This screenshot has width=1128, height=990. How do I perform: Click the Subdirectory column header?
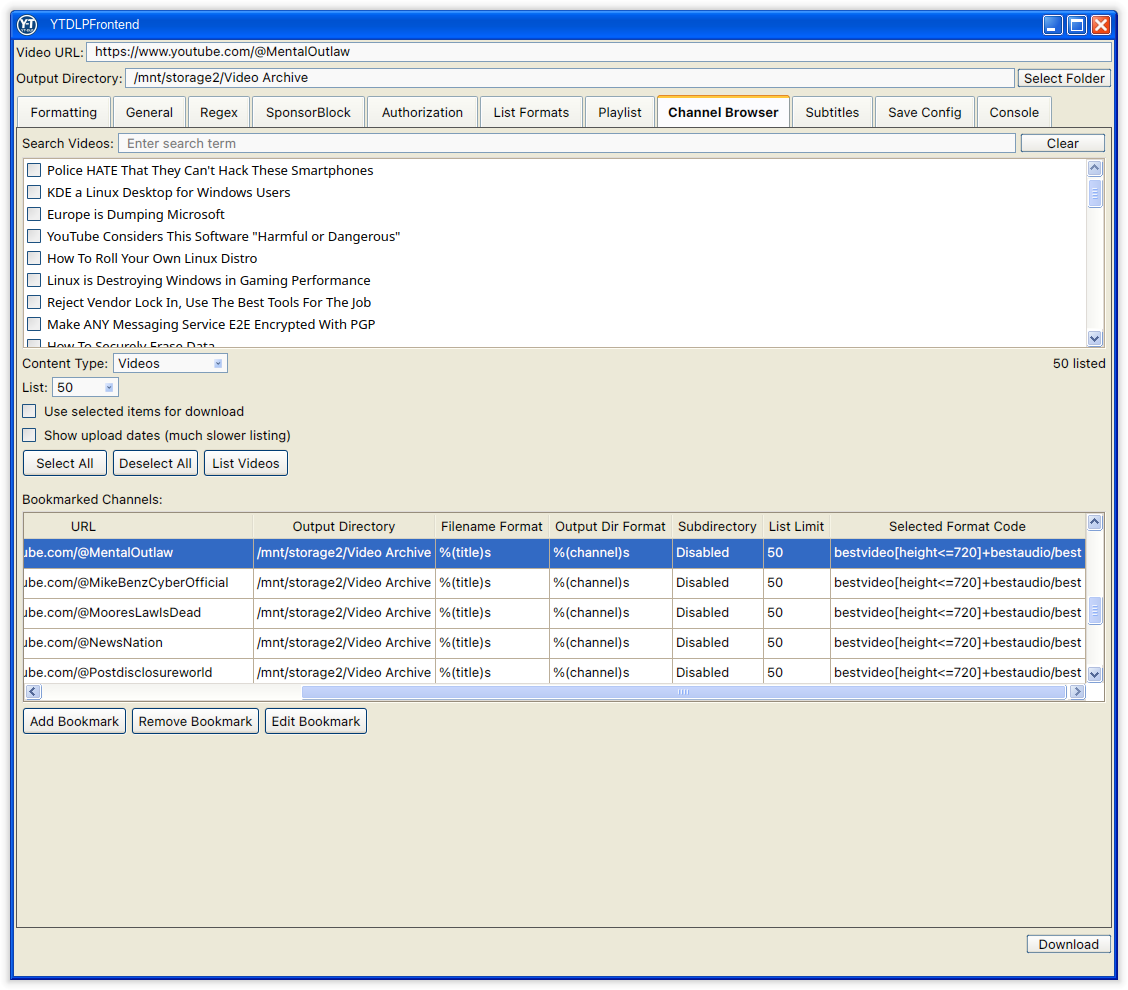pyautogui.click(x=717, y=526)
